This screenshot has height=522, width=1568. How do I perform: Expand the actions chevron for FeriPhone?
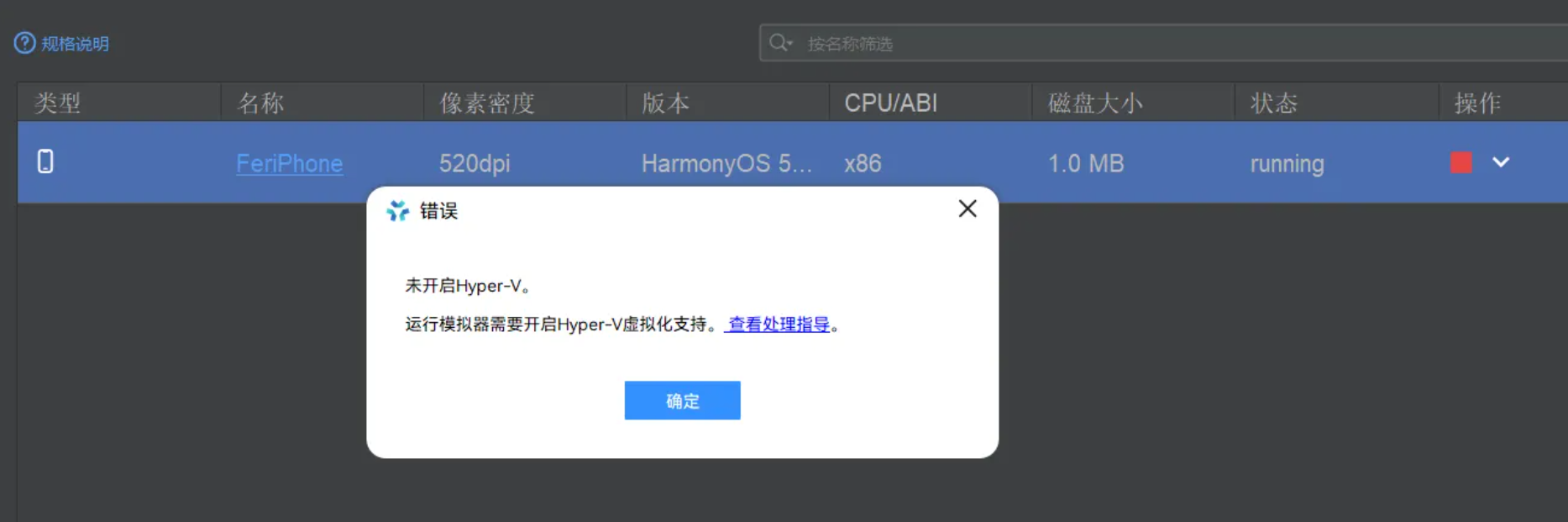pos(1501,162)
